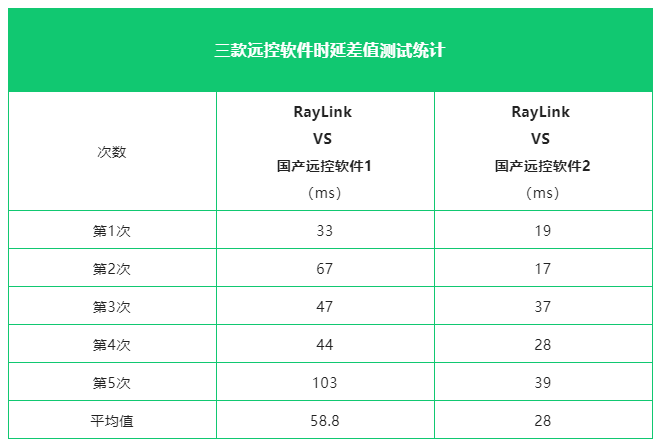Select the '第2次' row label

pos(112,269)
